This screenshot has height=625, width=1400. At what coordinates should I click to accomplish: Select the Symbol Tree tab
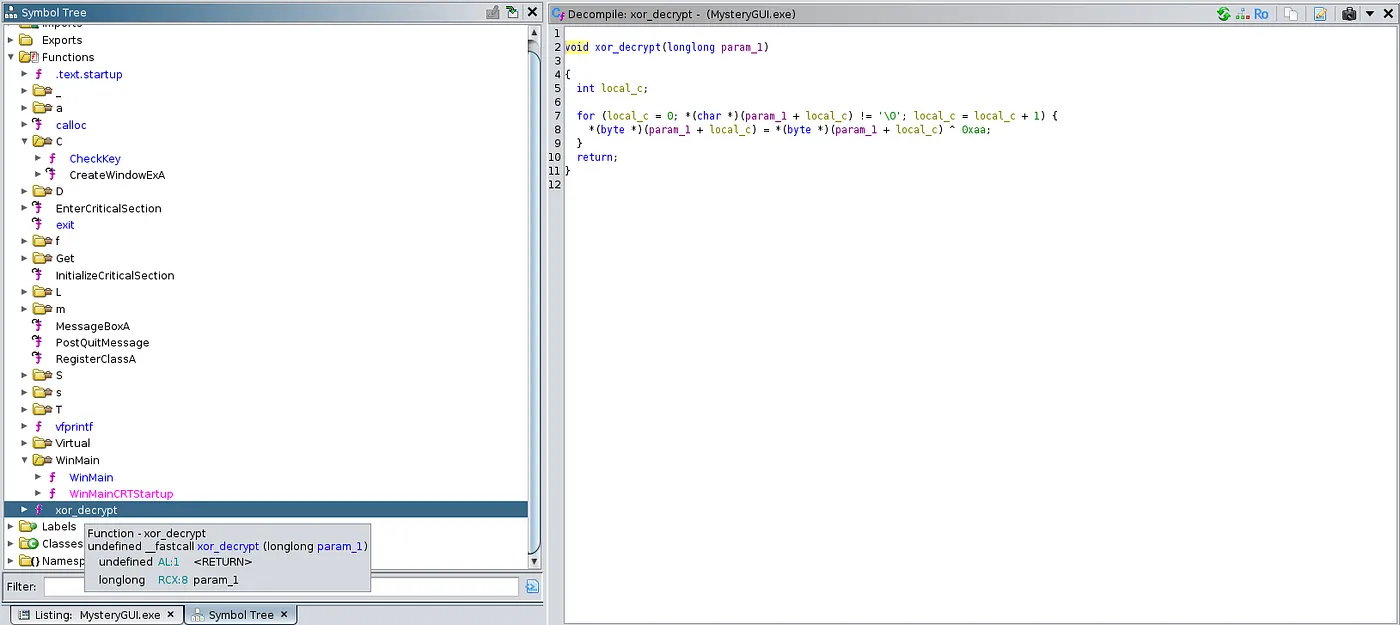(x=240, y=615)
